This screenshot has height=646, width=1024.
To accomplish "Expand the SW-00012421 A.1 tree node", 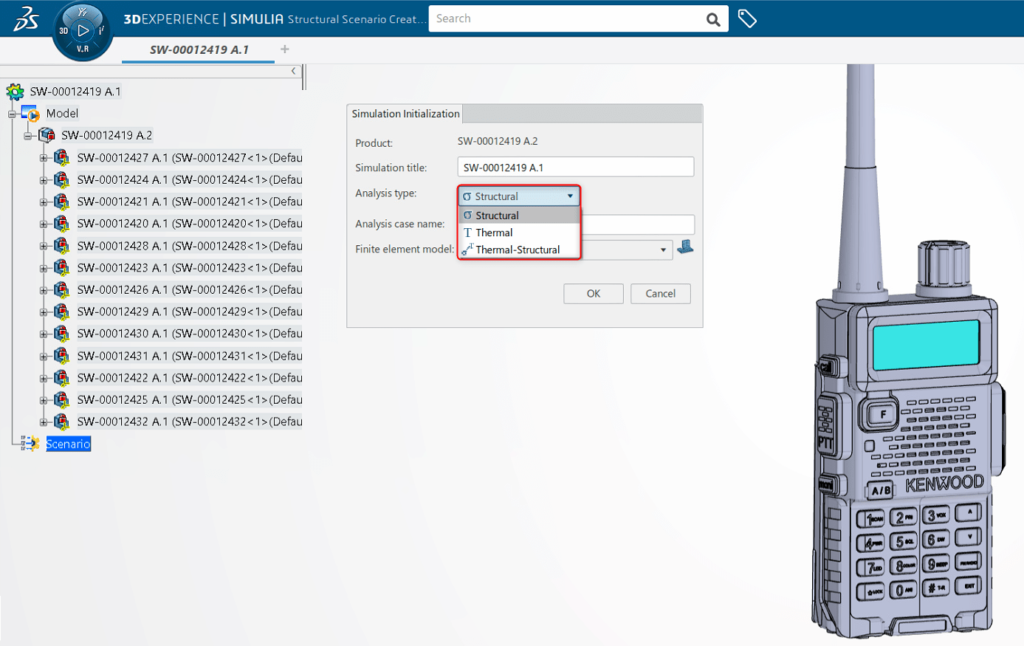I will (44, 202).
